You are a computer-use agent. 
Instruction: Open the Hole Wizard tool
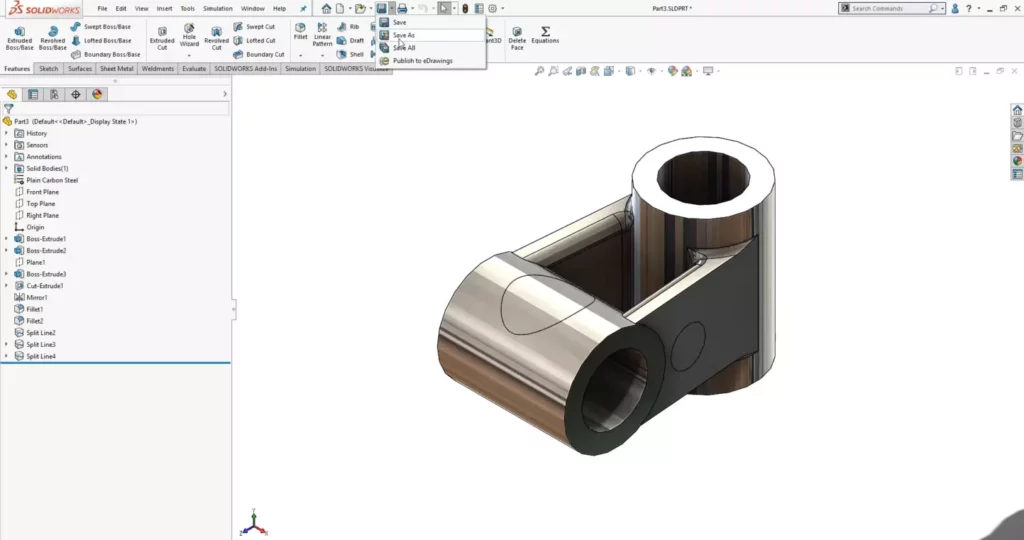[189, 35]
